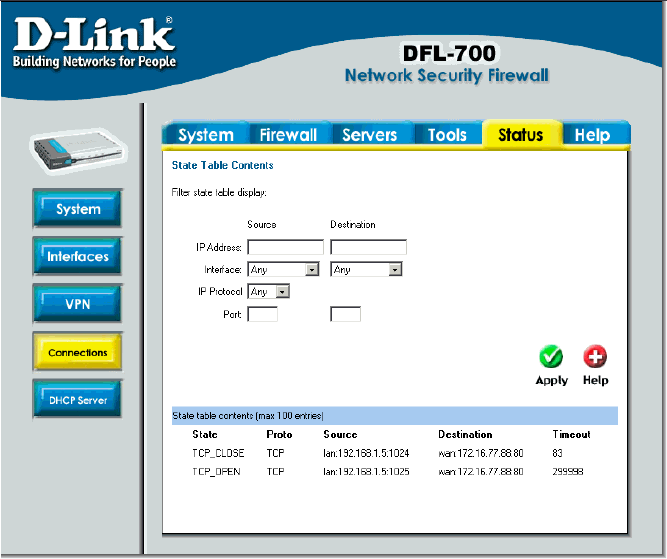The height and width of the screenshot is (559, 667).
Task: Click the VPN sidebar button
Action: (78, 304)
